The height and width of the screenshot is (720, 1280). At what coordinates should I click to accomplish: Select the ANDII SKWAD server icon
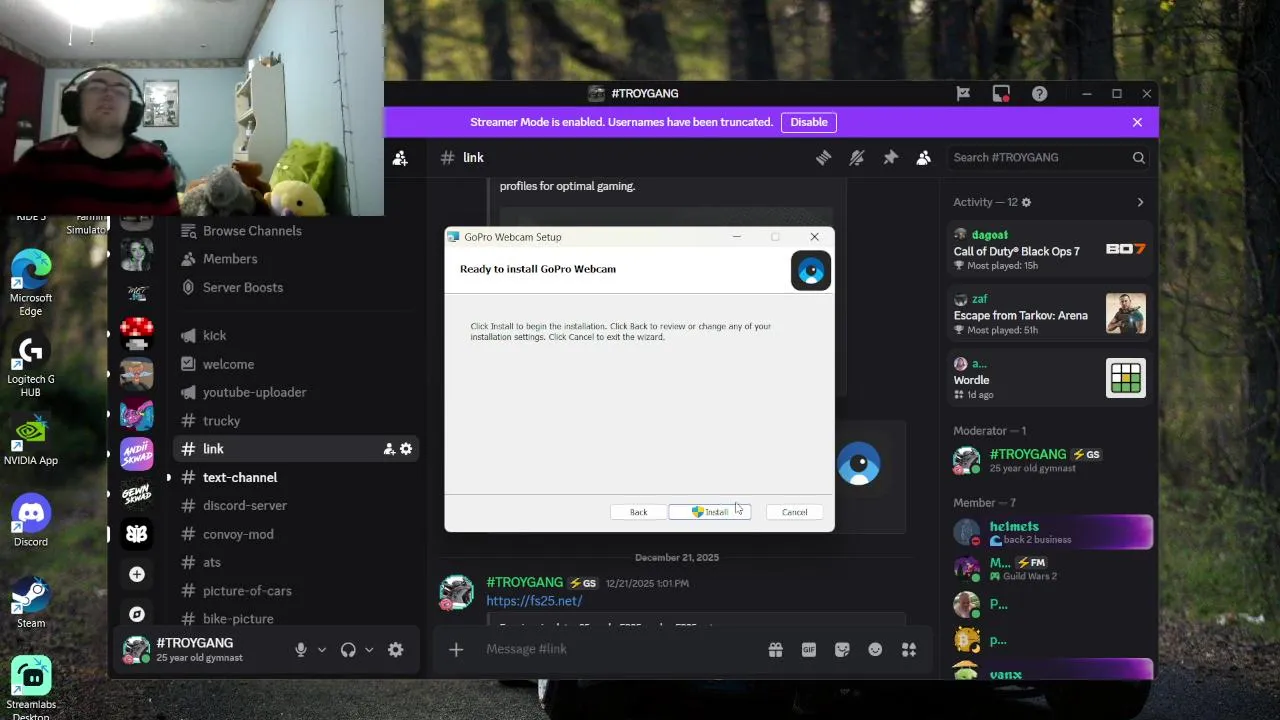click(x=137, y=454)
